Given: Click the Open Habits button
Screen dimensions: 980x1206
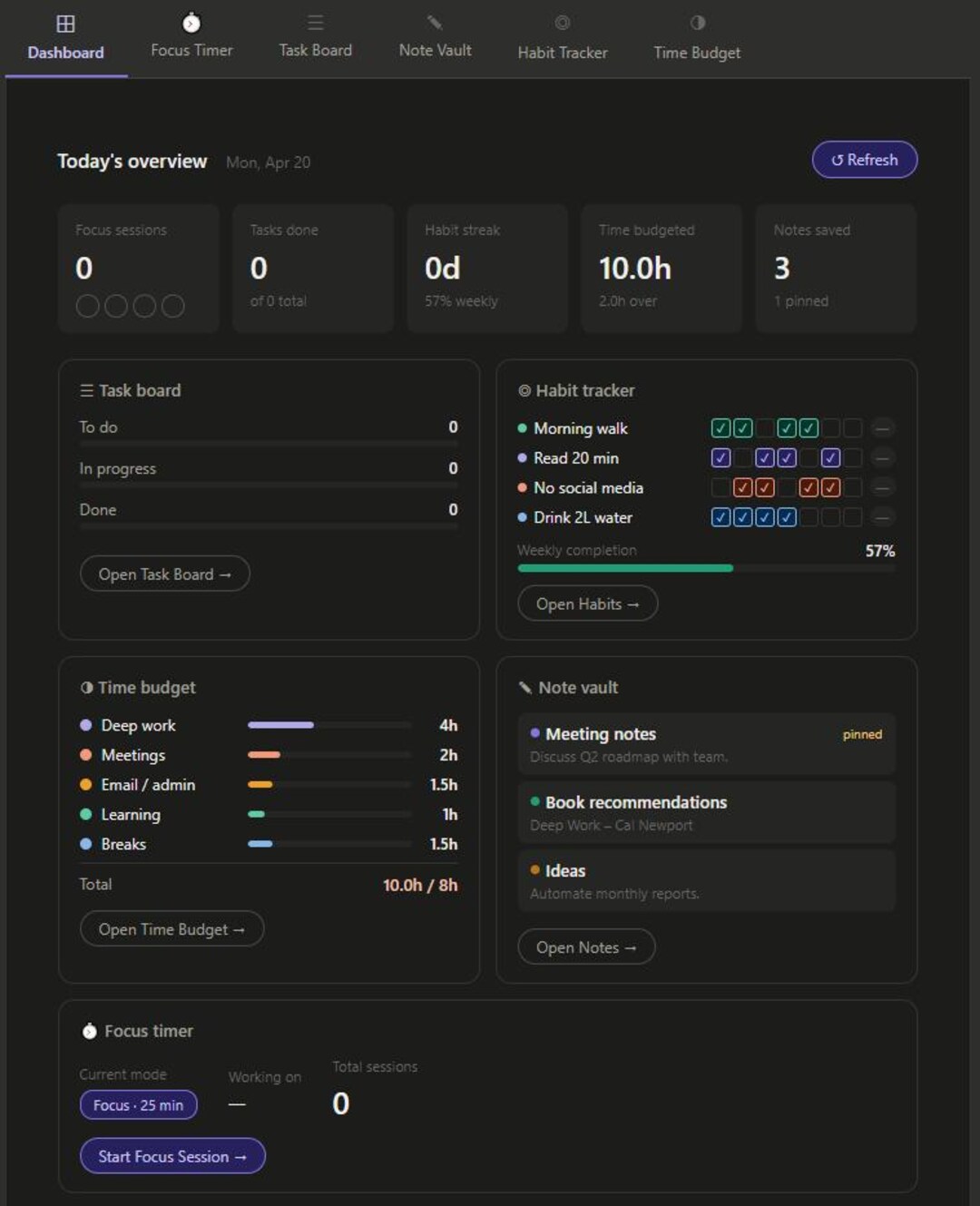Looking at the screenshot, I should click(588, 604).
